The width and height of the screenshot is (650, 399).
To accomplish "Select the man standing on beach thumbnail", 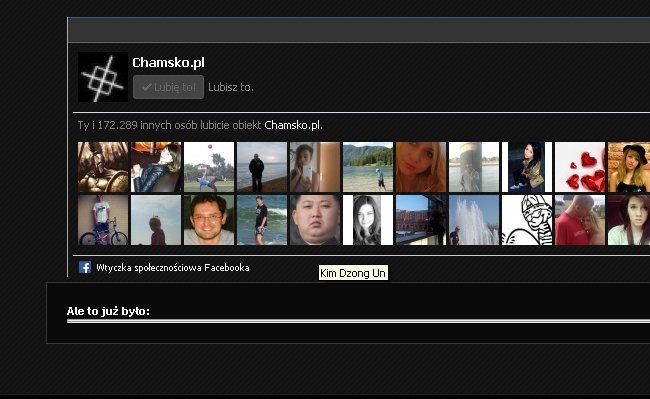I will (x=262, y=167).
